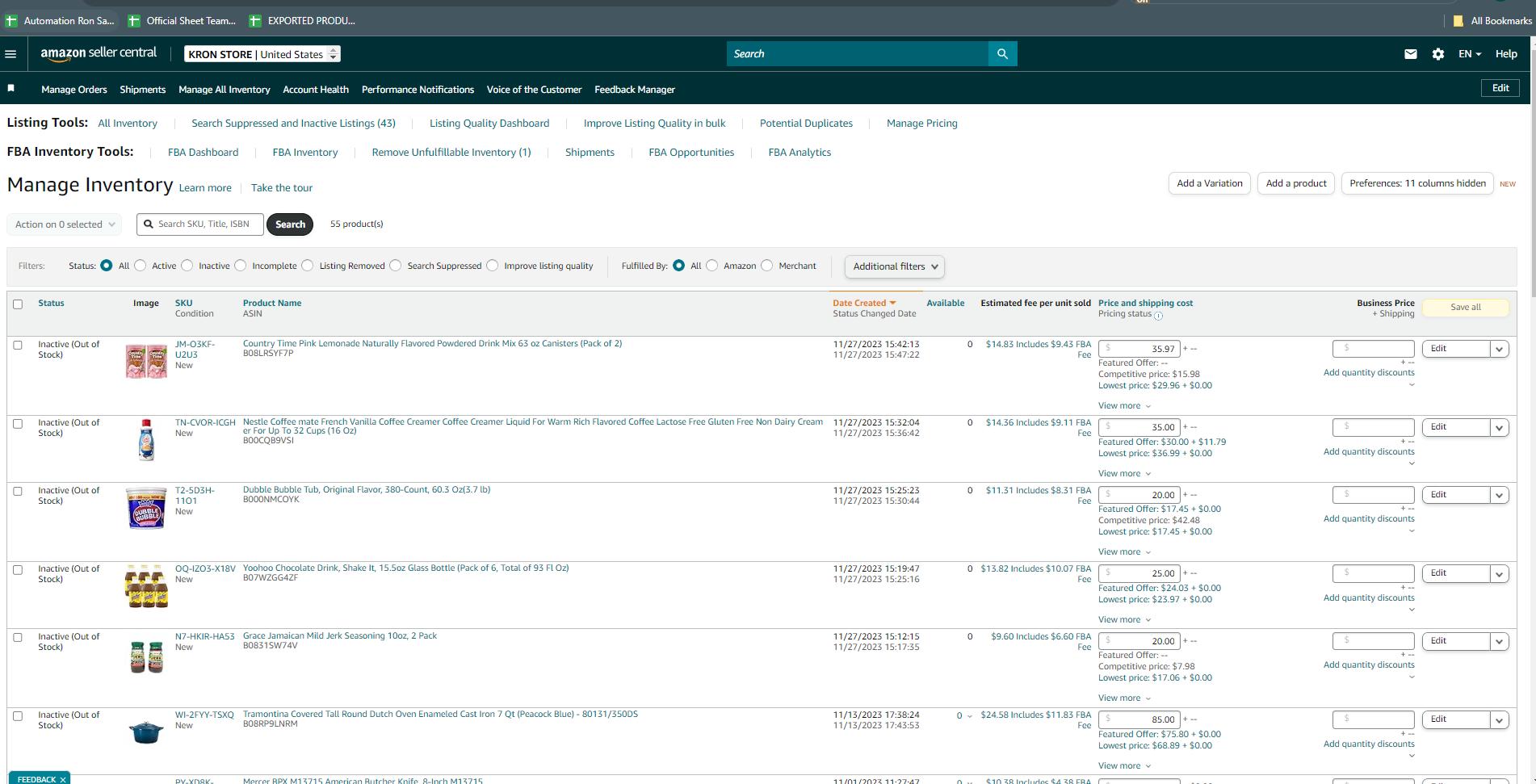Screen dimensions: 1536x784
Task: Open the EN language dropdown
Action: point(1470,54)
